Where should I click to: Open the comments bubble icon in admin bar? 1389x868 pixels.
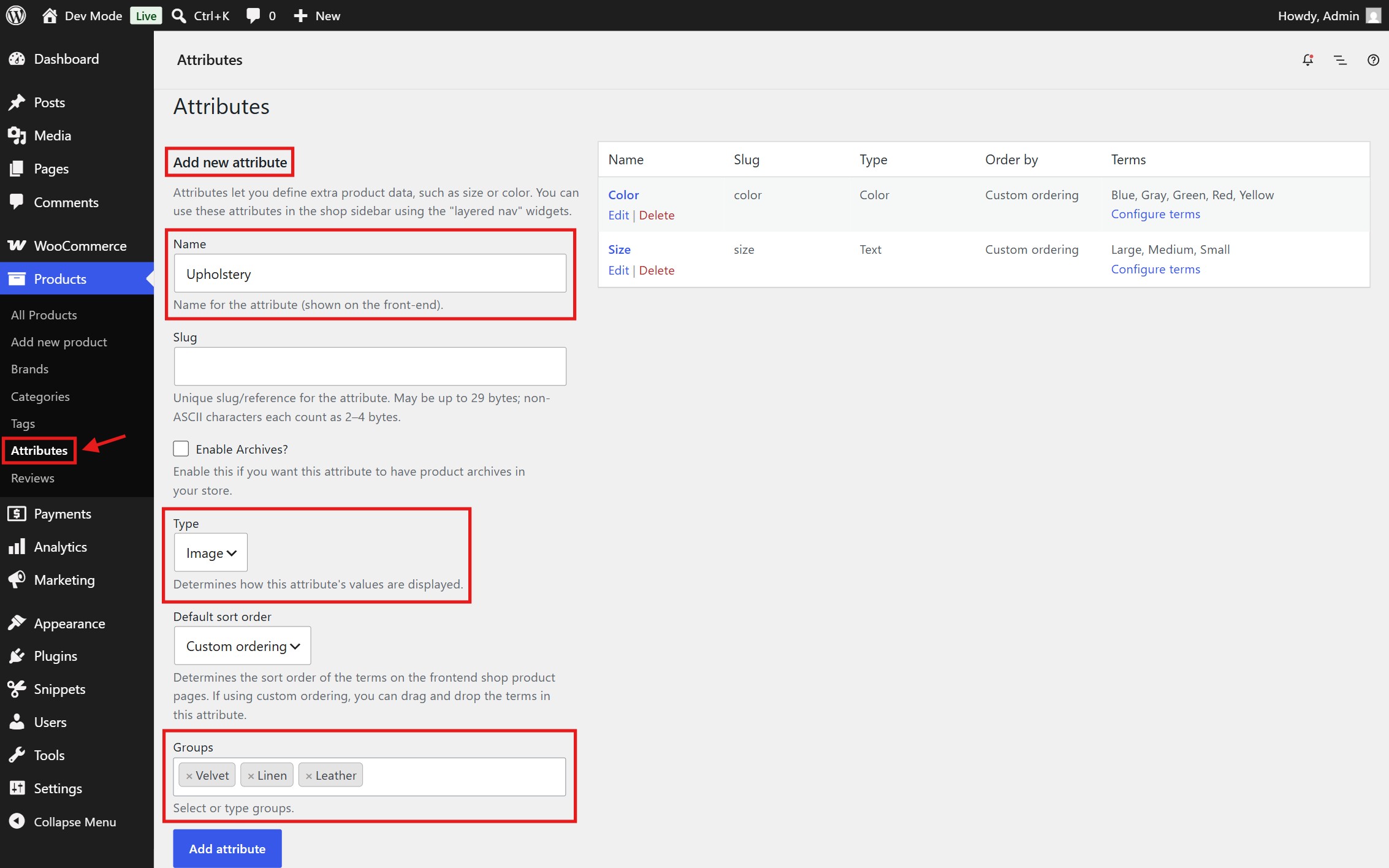pos(253,15)
